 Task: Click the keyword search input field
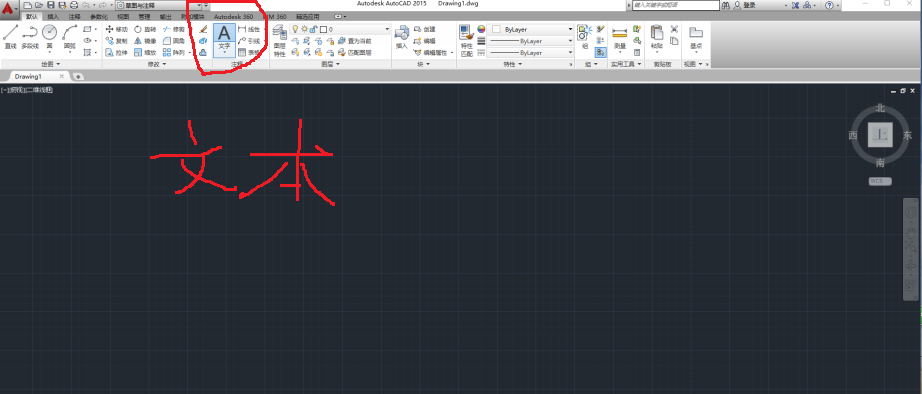point(676,5)
